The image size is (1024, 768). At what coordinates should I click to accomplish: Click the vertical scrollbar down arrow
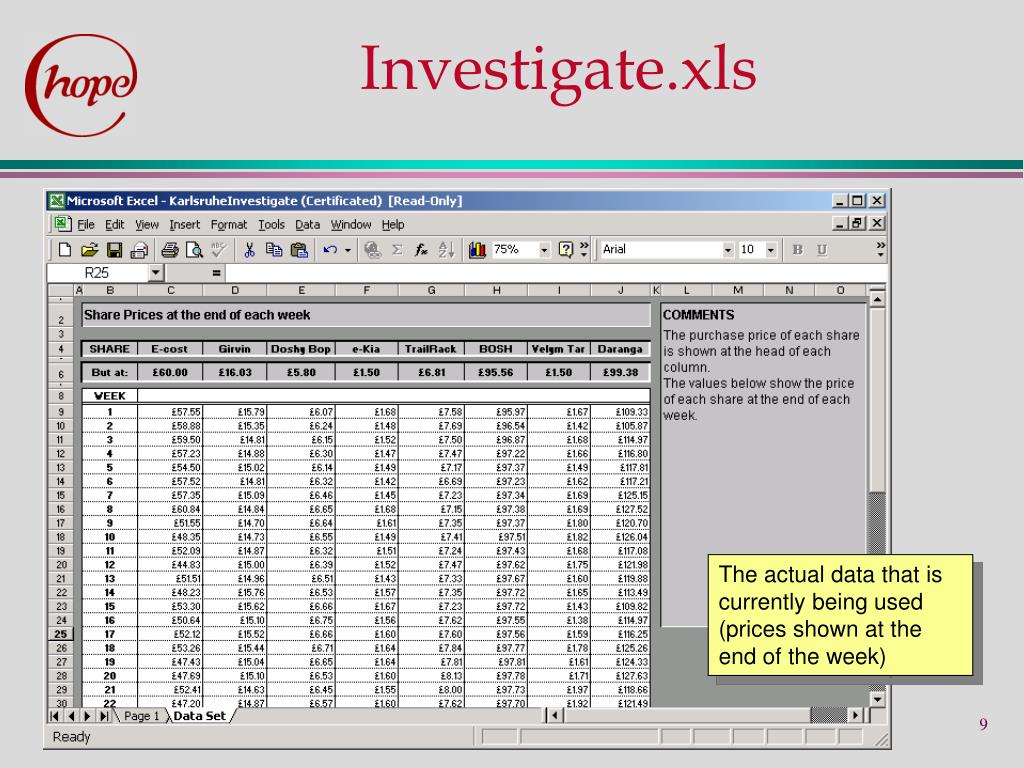tap(878, 699)
